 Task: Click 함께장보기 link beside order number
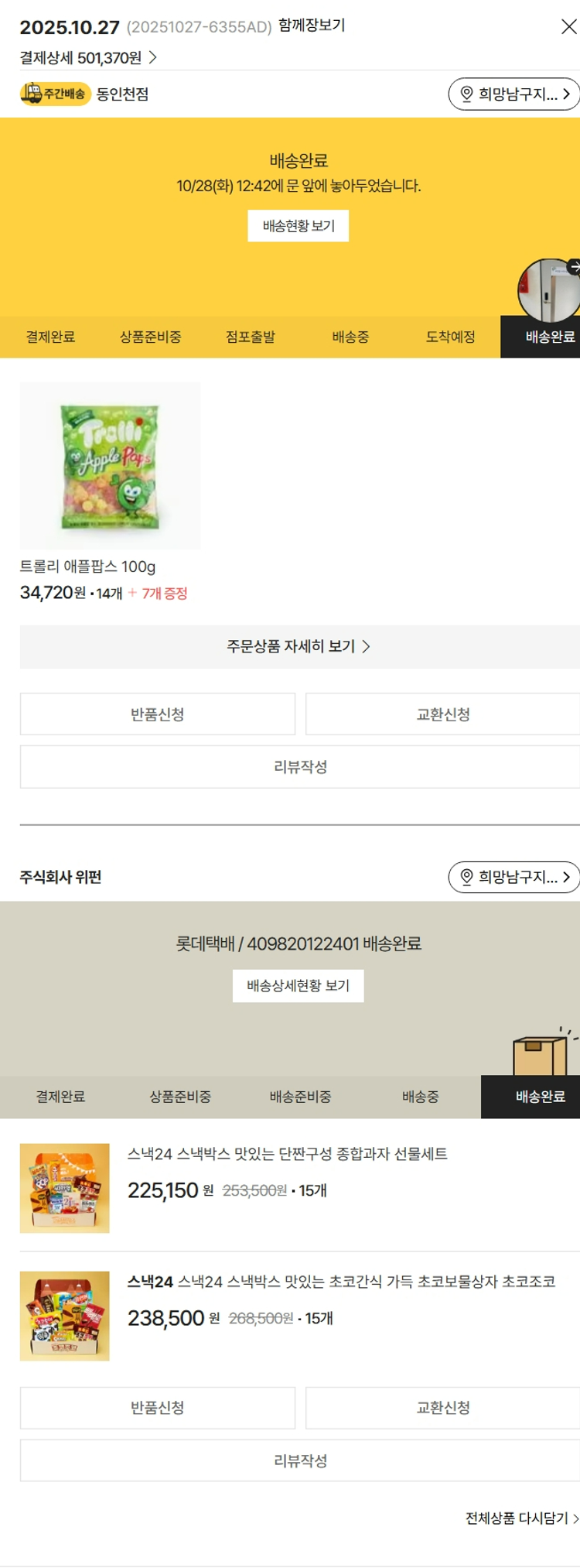312,26
